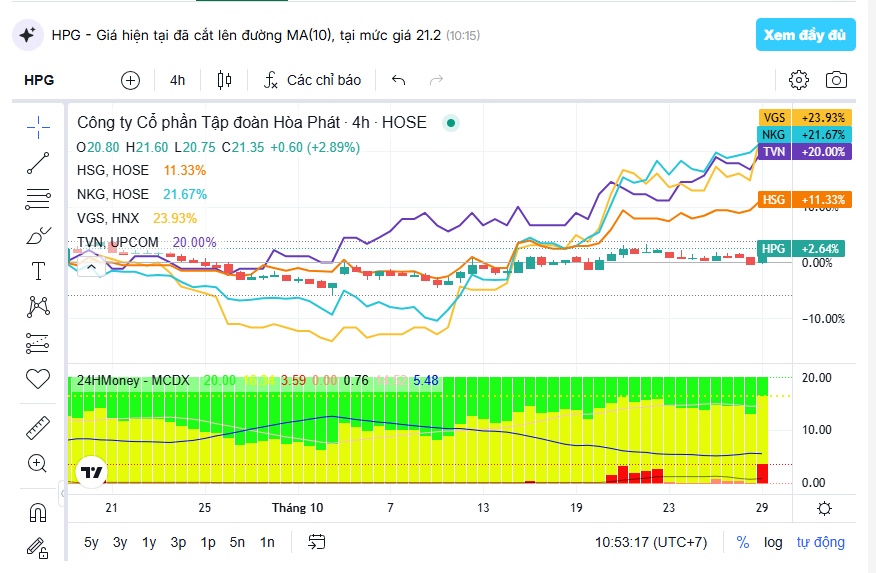Set the time range to 1y
The width and height of the screenshot is (876, 573).
tap(149, 542)
